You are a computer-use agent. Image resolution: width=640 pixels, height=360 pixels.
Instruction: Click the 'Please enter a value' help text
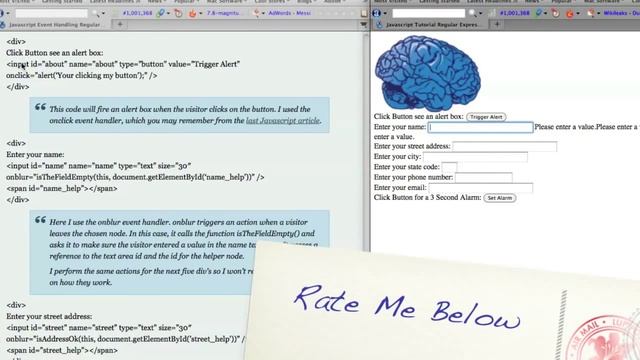(564, 127)
